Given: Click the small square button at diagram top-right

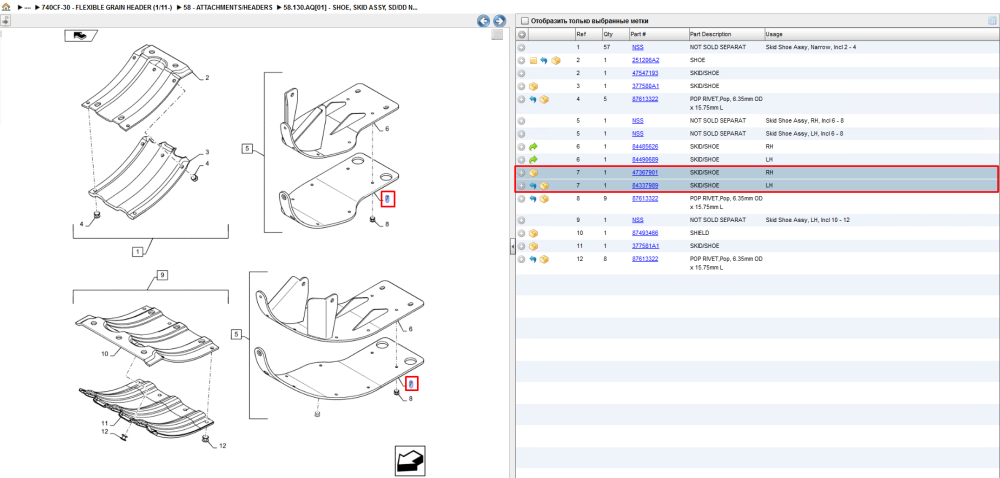Looking at the screenshot, I should click(497, 35).
